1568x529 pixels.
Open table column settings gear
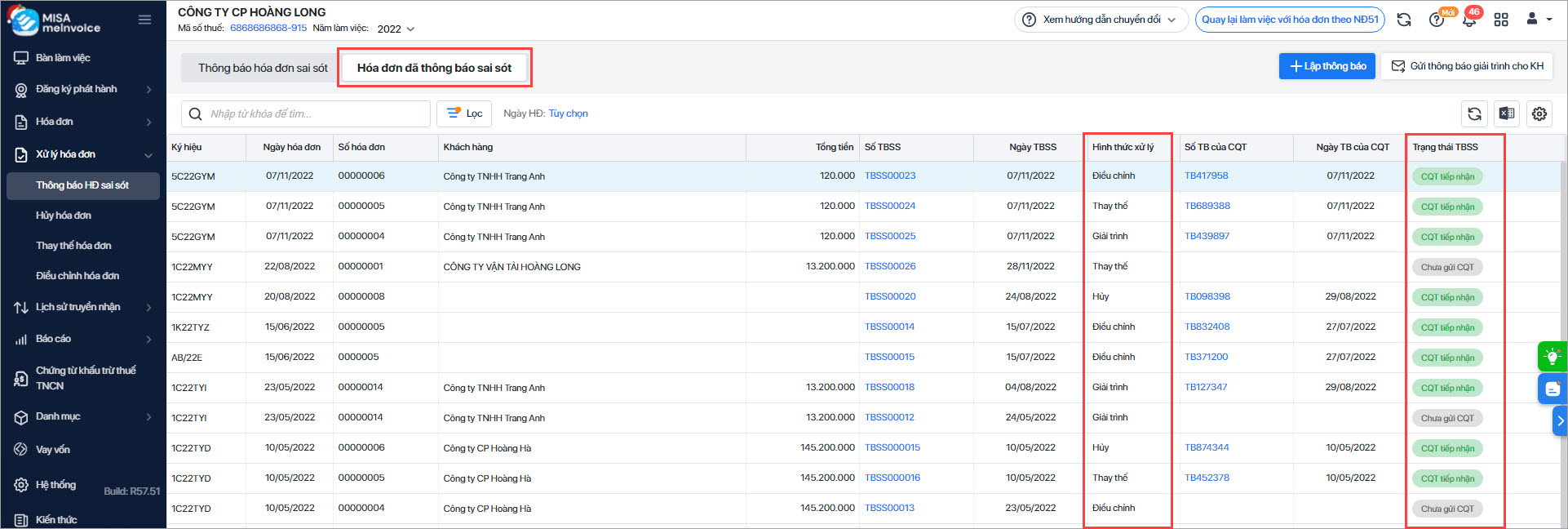1539,114
